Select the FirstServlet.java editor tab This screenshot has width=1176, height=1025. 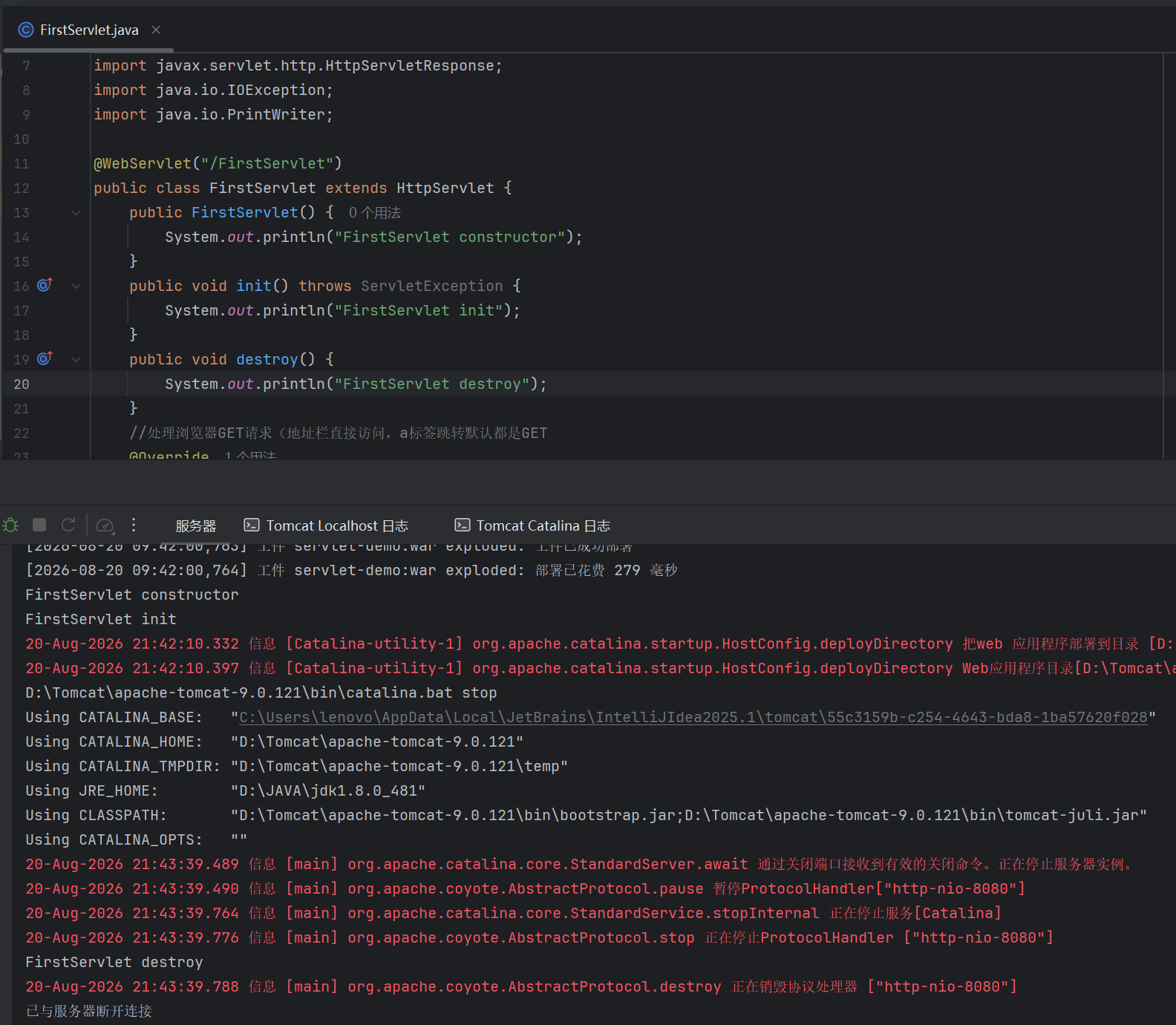coord(89,30)
